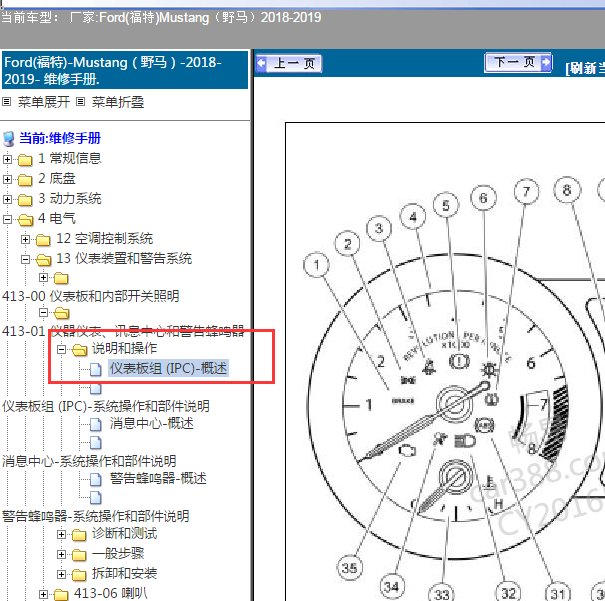This screenshot has height=601, width=605.
Task: Click callout number 35 on the diagram
Action: point(350,568)
